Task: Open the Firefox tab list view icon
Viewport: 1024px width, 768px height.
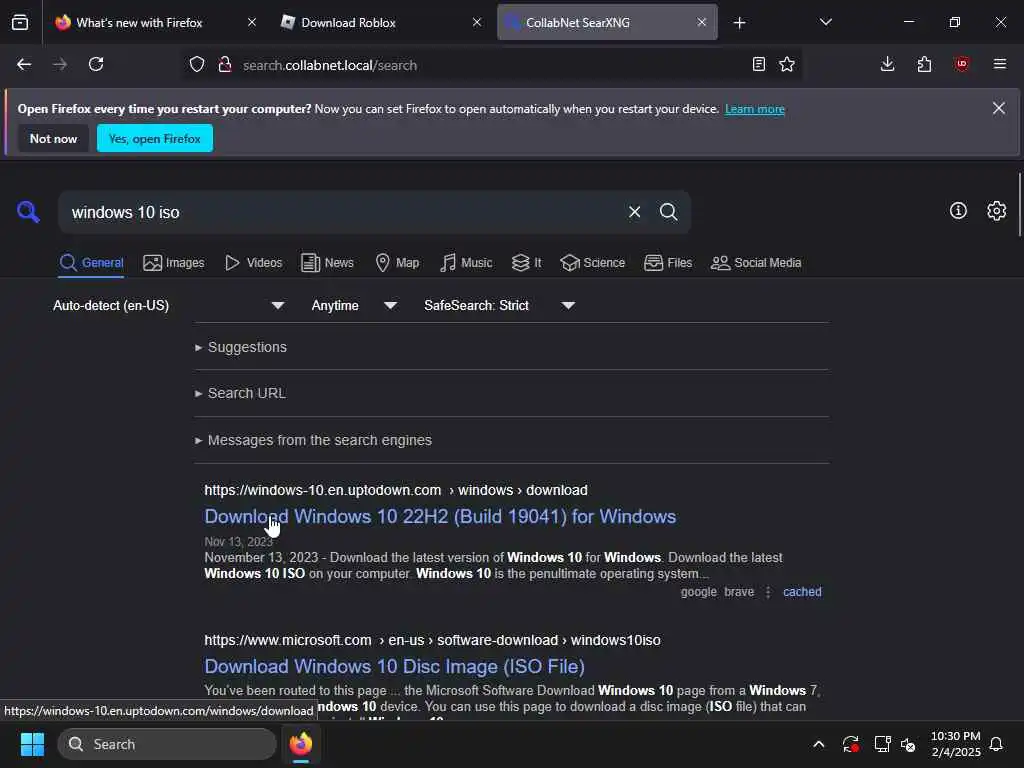Action: click(20, 22)
